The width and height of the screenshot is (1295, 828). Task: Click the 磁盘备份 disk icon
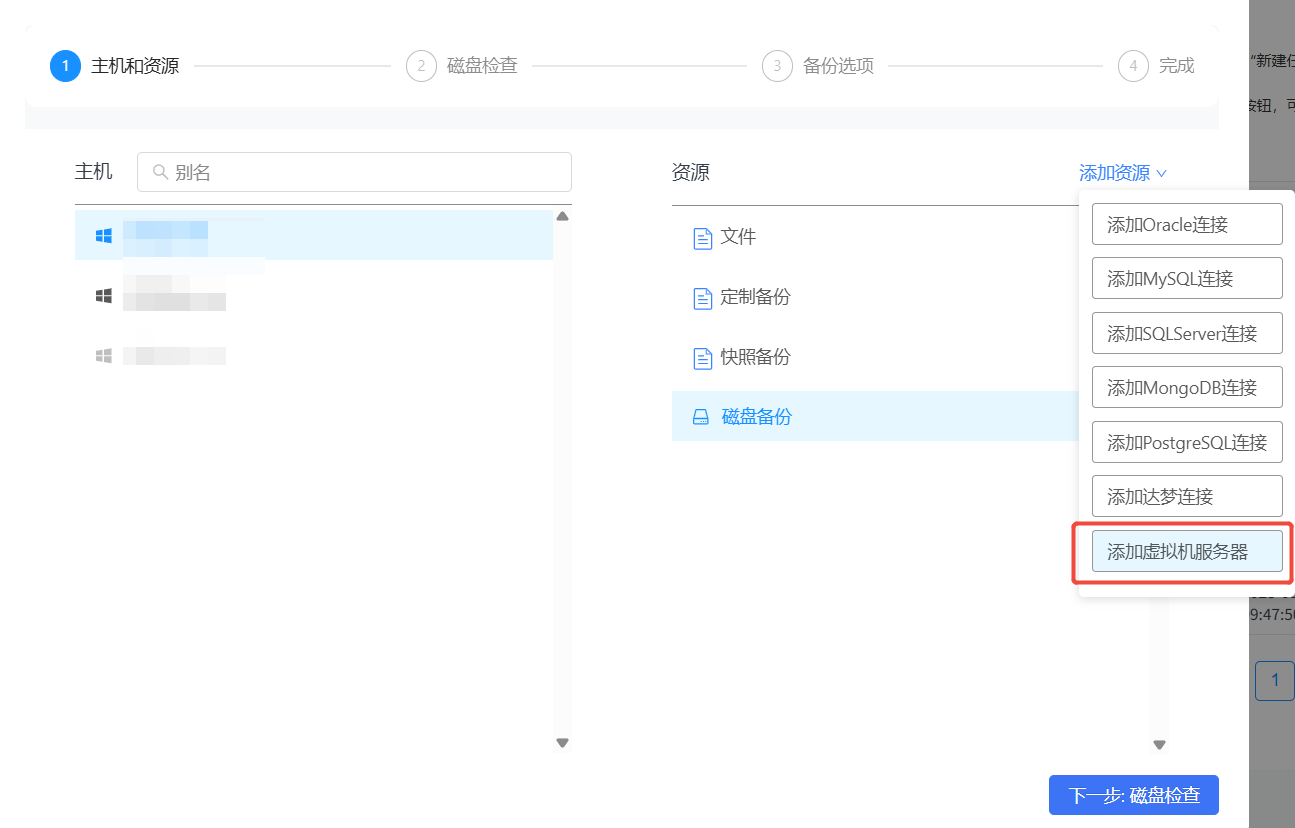point(701,417)
